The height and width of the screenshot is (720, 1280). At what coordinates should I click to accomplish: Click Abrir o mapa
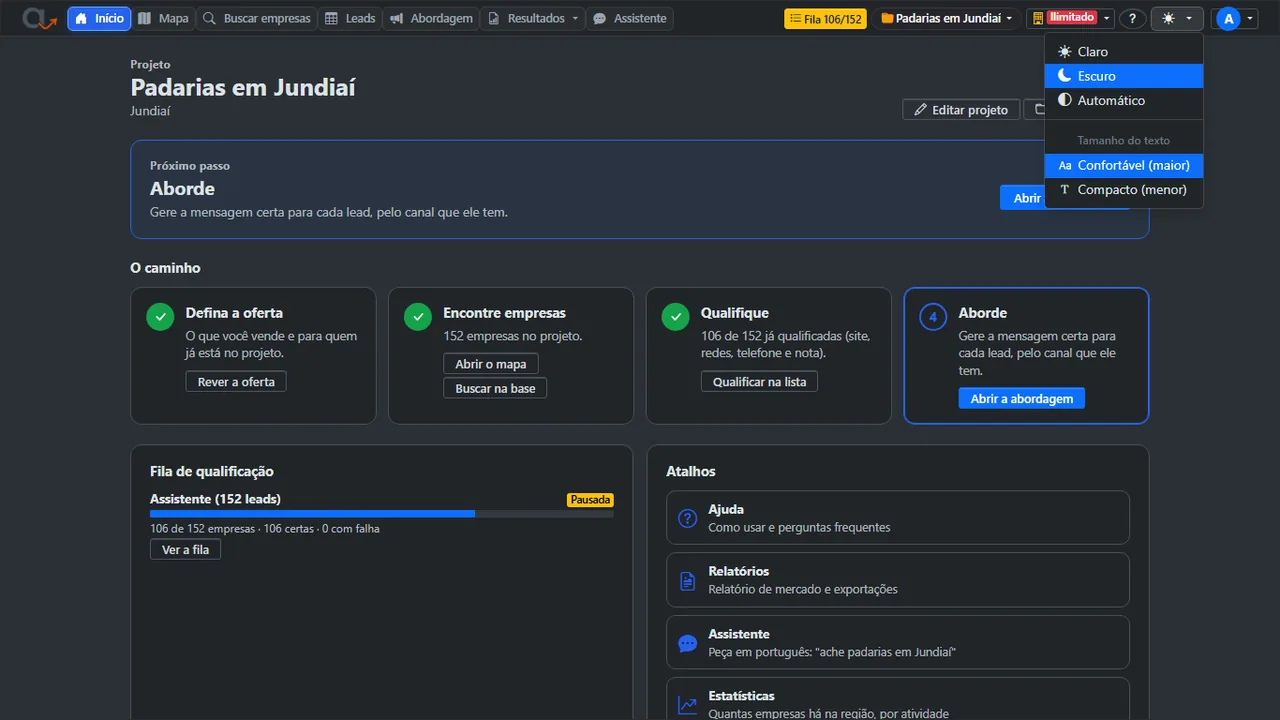[491, 364]
